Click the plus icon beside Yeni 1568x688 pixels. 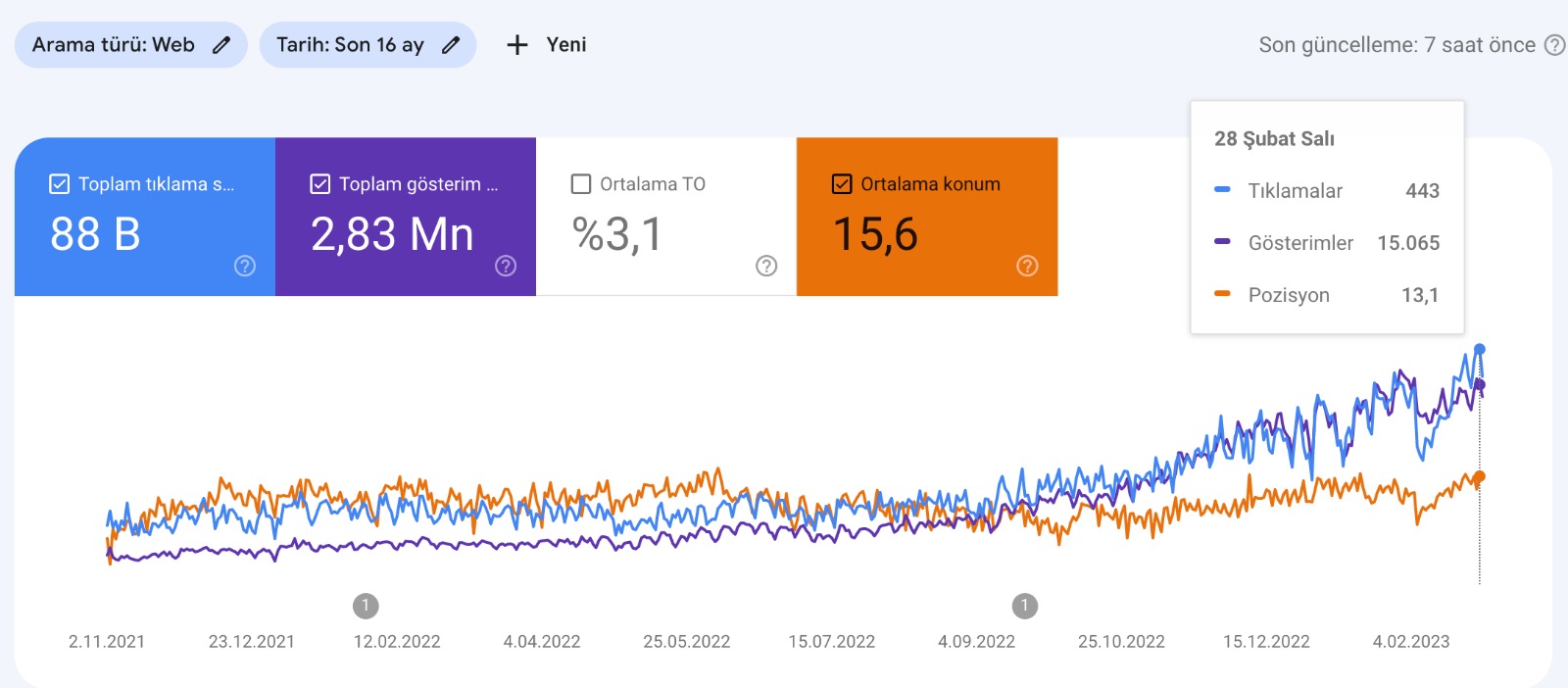(x=517, y=45)
